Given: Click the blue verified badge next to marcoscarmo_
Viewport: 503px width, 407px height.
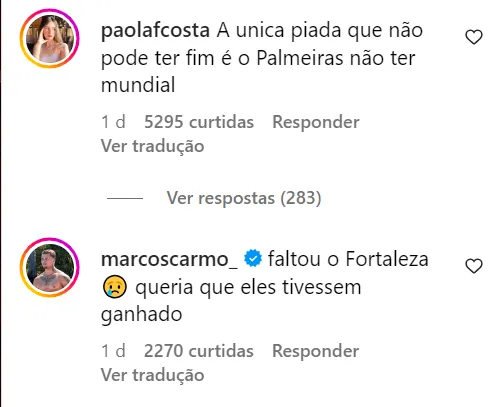Looking at the screenshot, I should pos(253,259).
